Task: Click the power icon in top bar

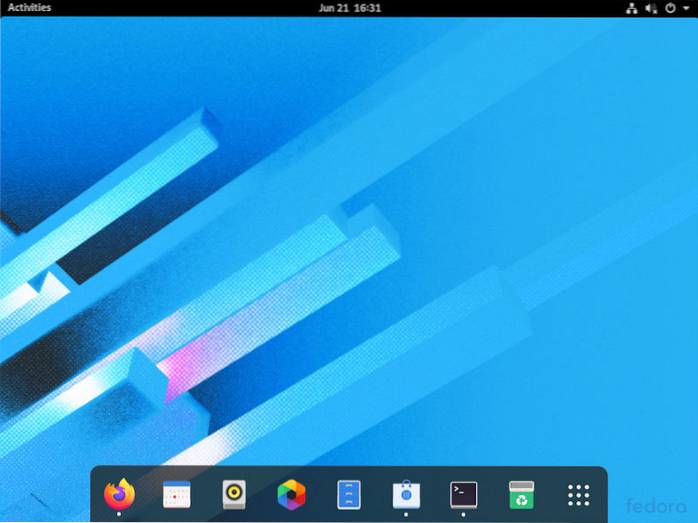Action: coord(670,8)
